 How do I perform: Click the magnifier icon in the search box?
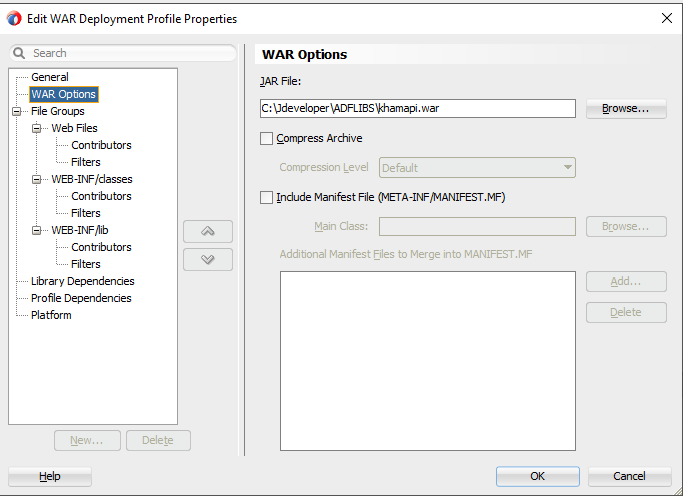19,53
